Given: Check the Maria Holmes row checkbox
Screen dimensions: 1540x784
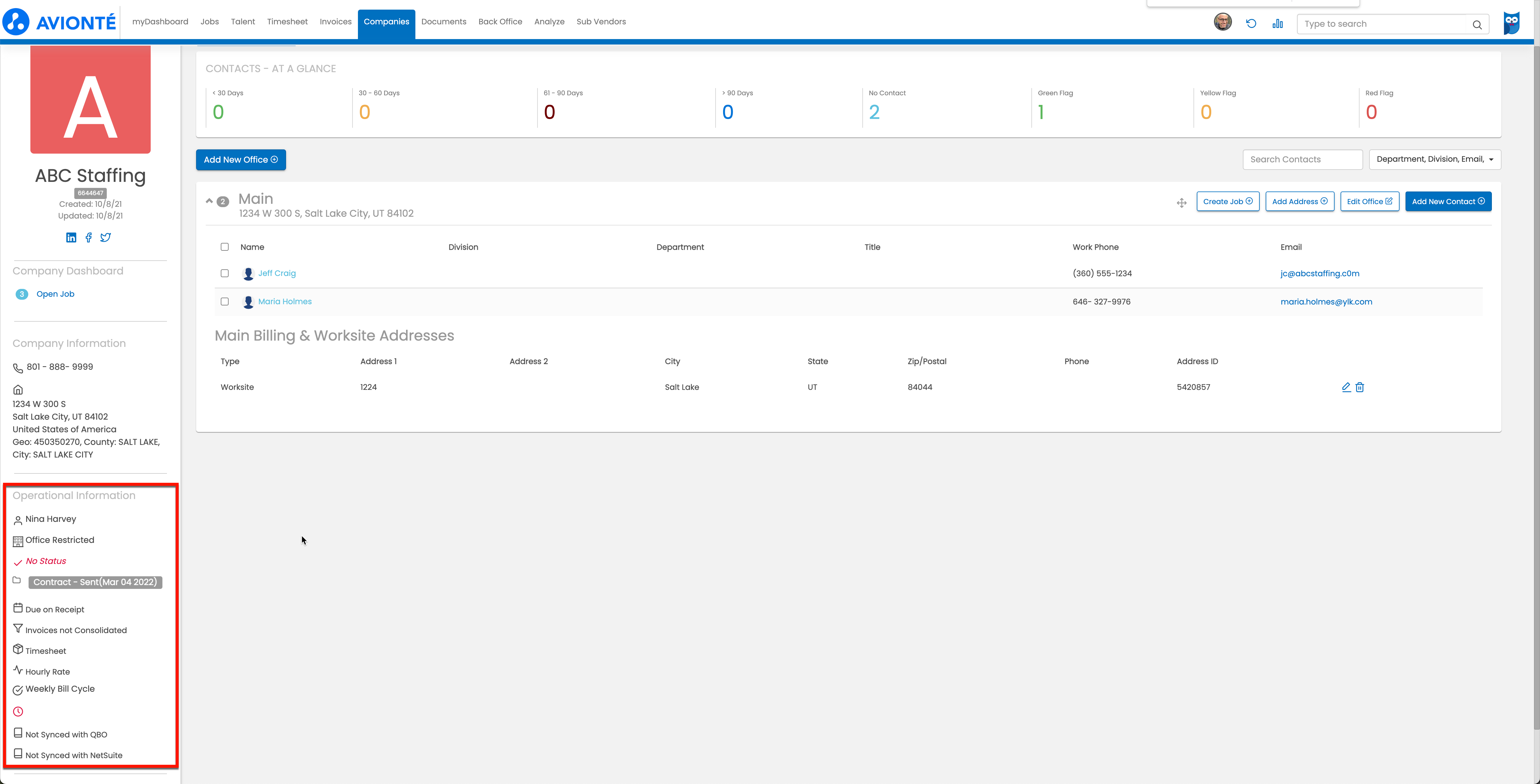Looking at the screenshot, I should point(225,301).
